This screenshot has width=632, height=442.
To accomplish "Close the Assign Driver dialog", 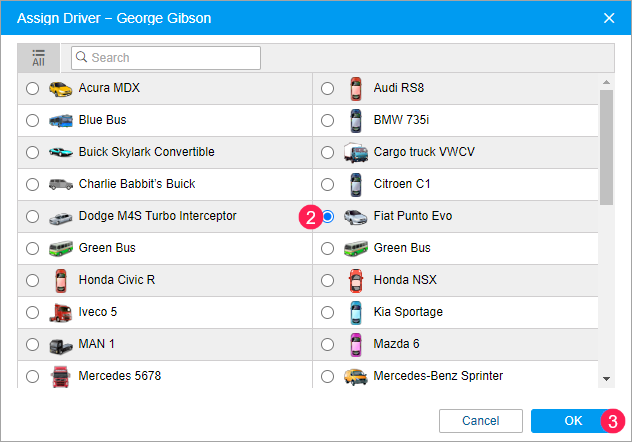I will pos(609,17).
